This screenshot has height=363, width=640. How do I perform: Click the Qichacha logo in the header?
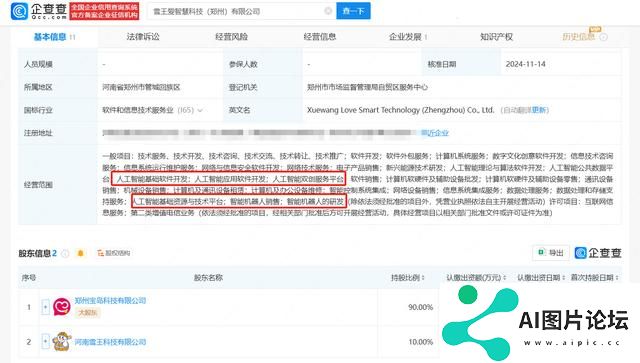(39, 11)
